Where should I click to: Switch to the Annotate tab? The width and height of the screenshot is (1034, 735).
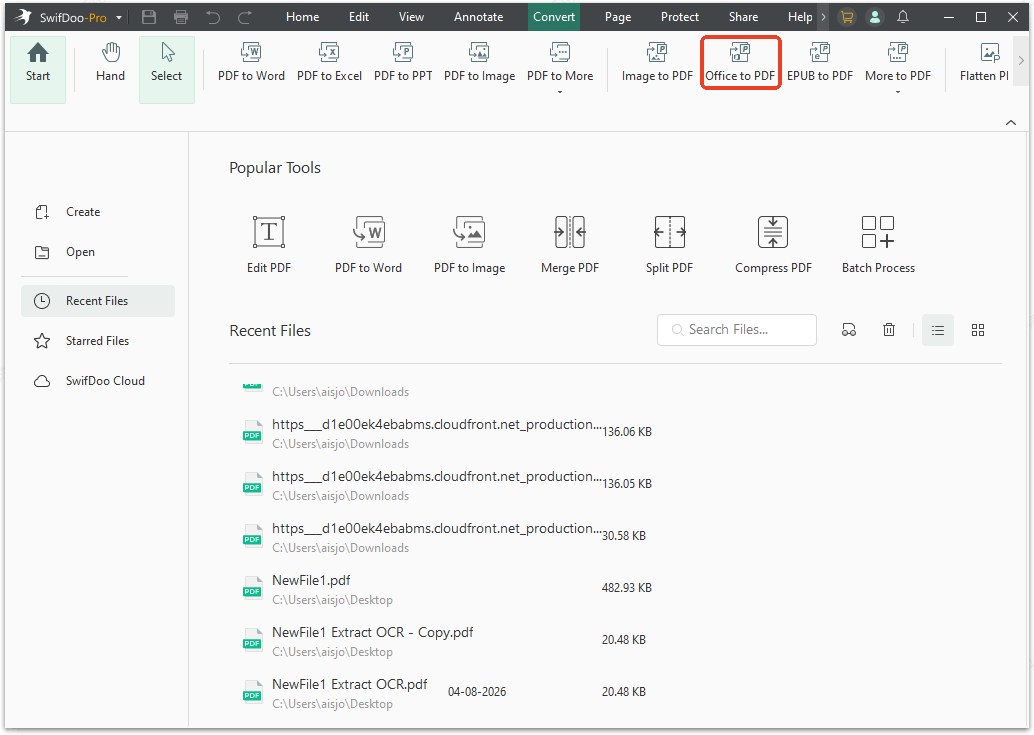478,16
